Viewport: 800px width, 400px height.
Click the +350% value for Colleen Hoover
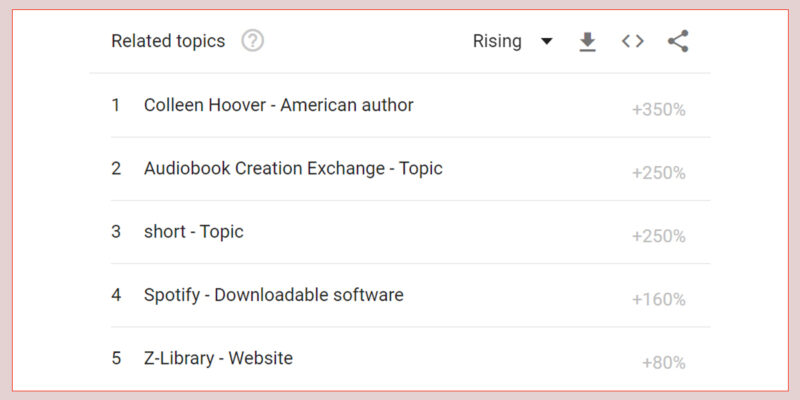[659, 110]
